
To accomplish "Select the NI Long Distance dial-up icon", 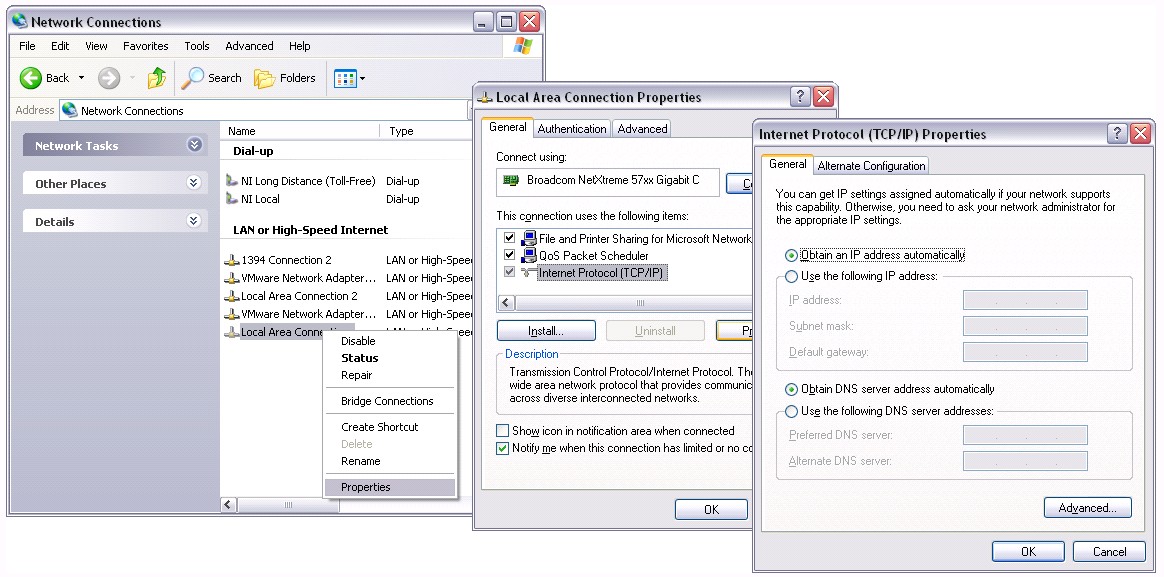I will (232, 181).
